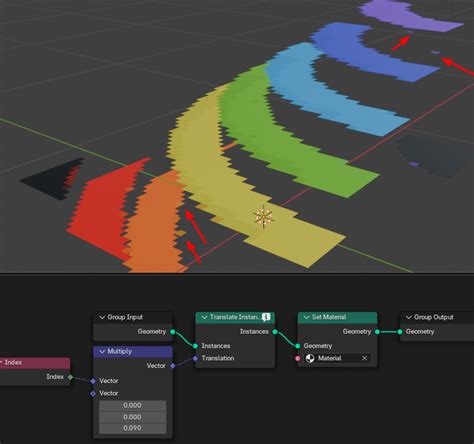Collapse the Translate Instances node
This screenshot has width=474, height=444.
coord(204,317)
